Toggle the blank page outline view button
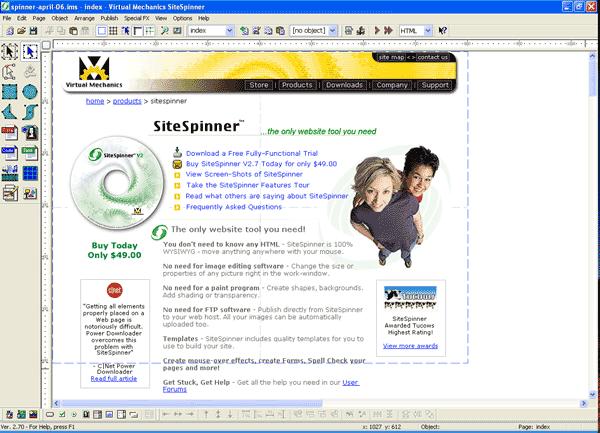The width and height of the screenshot is (600, 433). click(x=101, y=31)
